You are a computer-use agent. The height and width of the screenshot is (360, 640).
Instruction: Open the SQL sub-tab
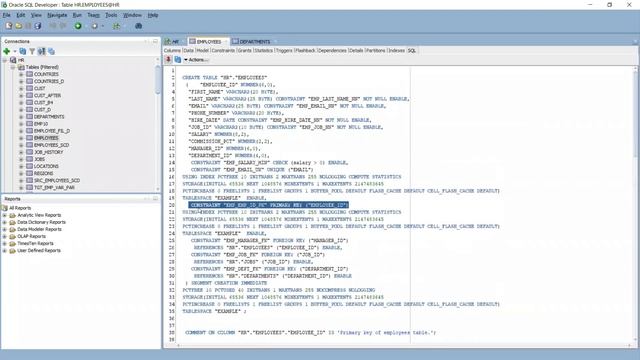point(412,51)
